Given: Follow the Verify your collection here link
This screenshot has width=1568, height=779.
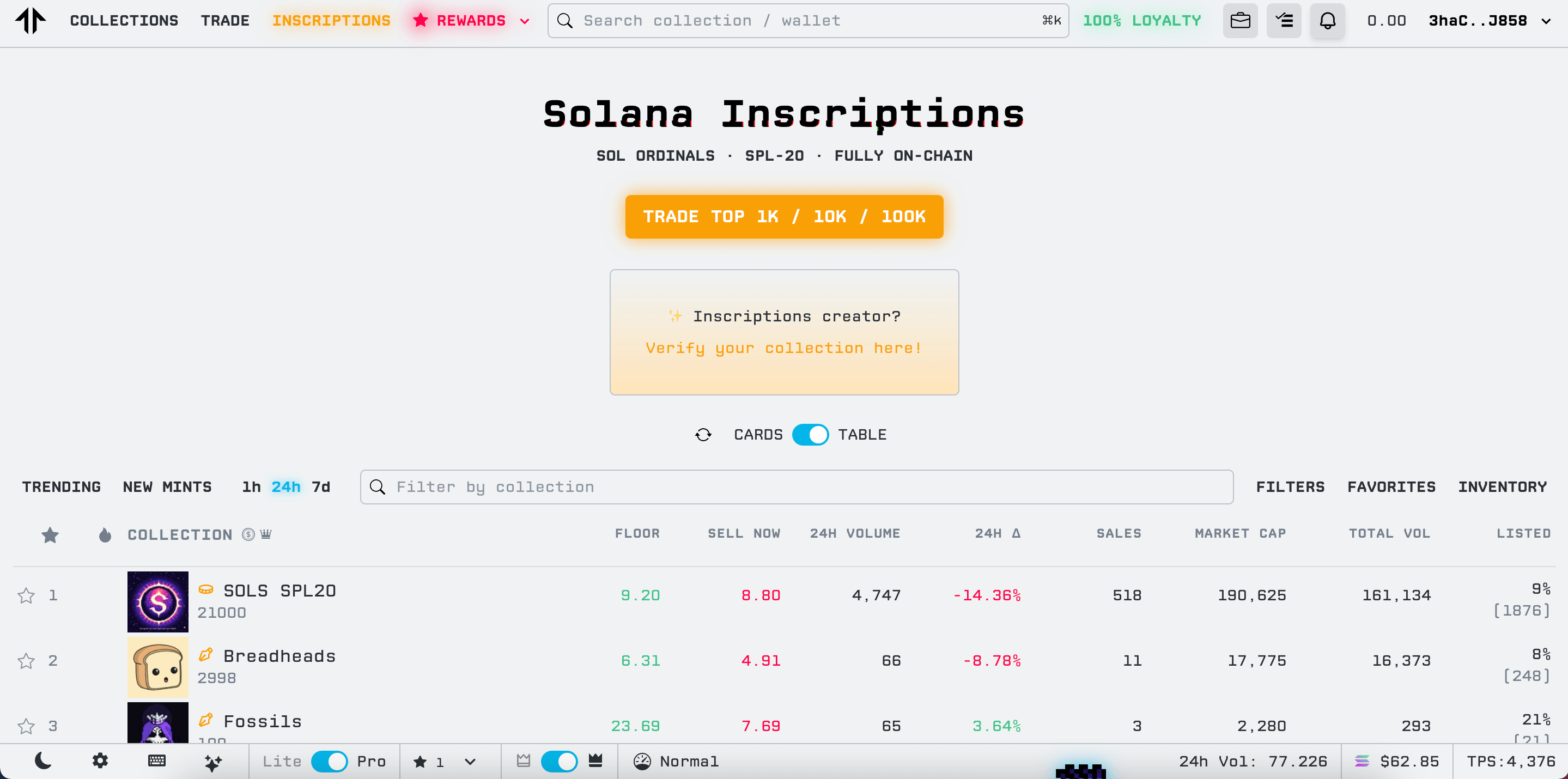Looking at the screenshot, I should click(x=784, y=348).
